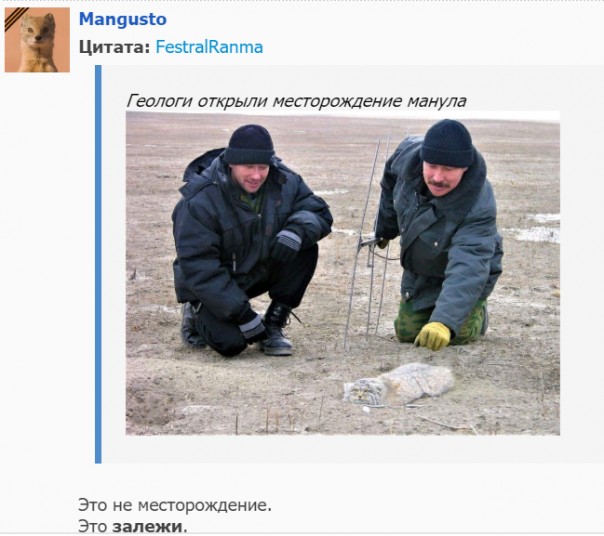
Task: Click the squatting man's black boot
Action: point(276,329)
